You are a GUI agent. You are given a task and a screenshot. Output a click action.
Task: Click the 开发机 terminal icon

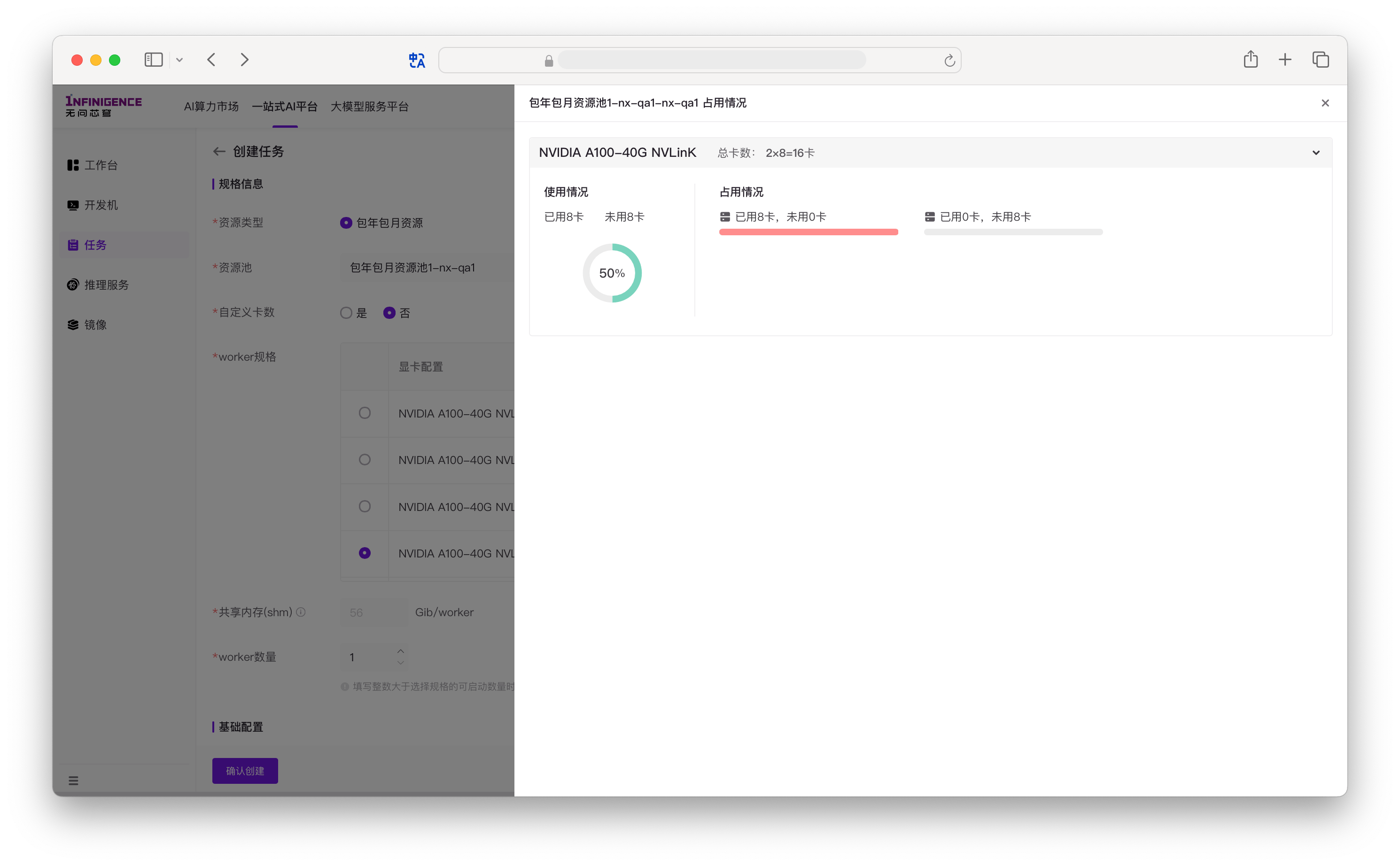(73, 205)
